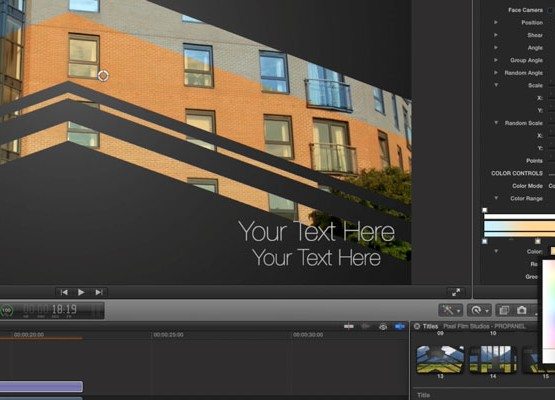Toggle full-screen viewer arrows icon
555x400 pixels.
(x=456, y=292)
